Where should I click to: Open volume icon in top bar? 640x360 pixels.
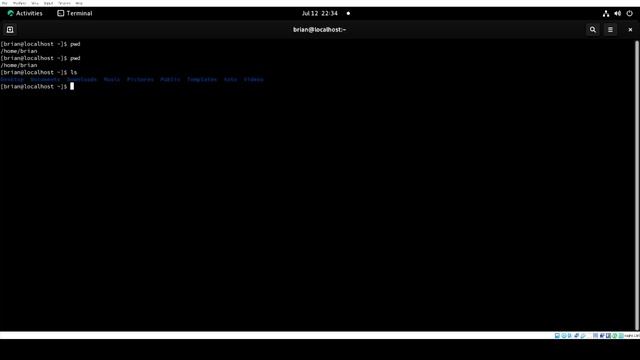[x=618, y=13]
